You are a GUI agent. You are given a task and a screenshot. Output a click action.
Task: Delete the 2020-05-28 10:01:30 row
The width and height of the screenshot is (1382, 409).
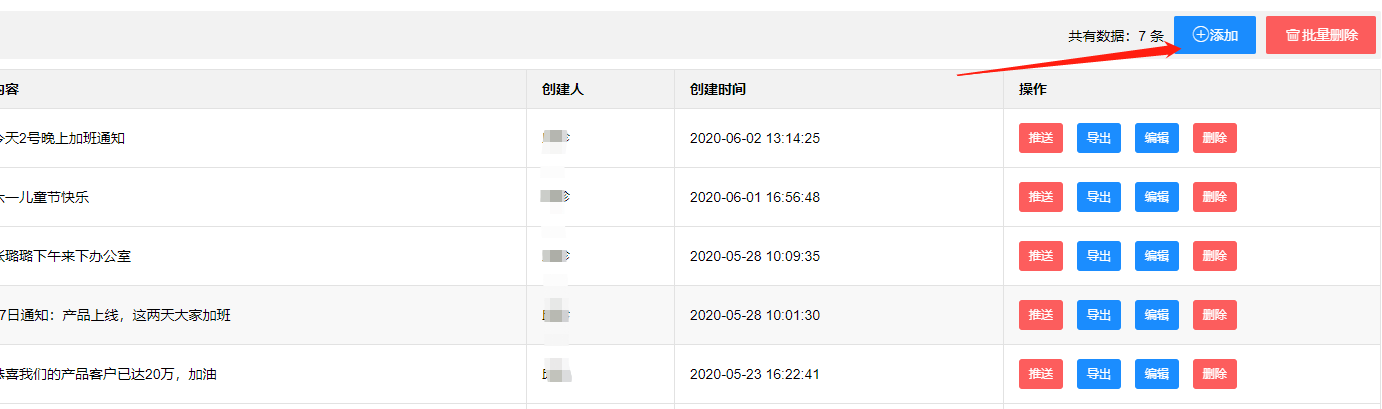pos(1214,315)
